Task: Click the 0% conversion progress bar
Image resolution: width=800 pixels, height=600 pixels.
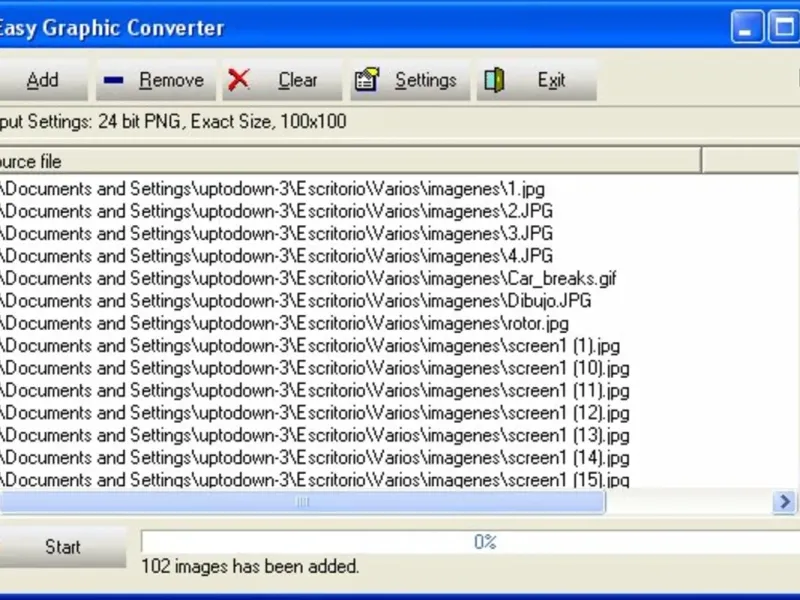Action: 470,541
